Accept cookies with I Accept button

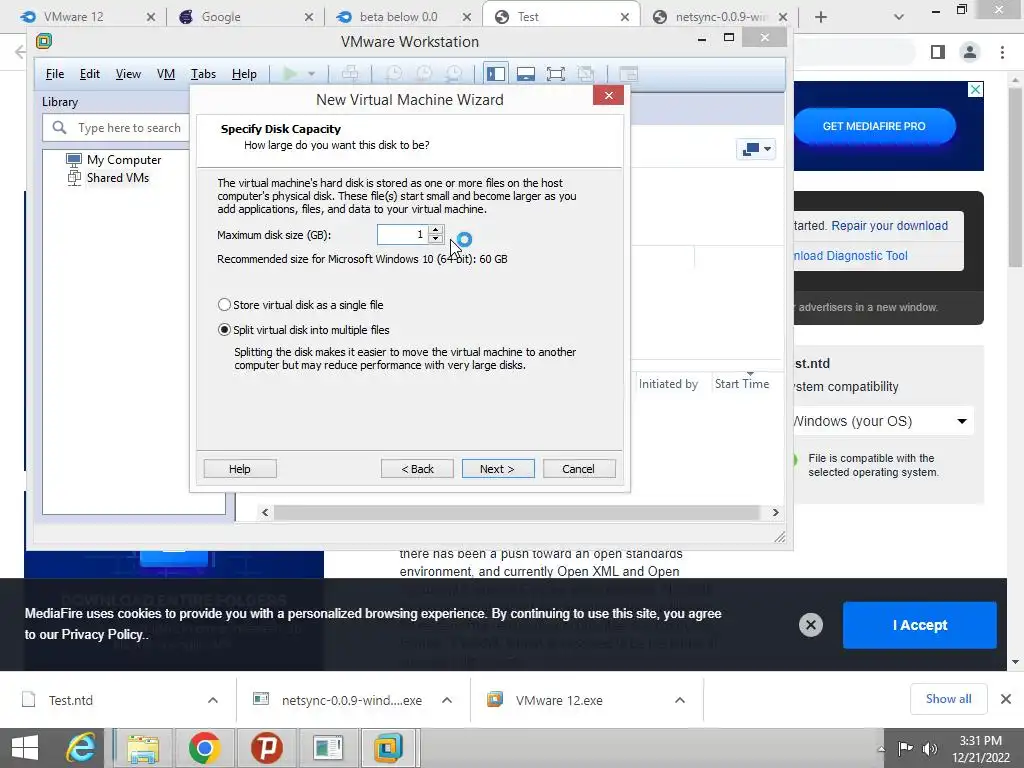point(920,625)
